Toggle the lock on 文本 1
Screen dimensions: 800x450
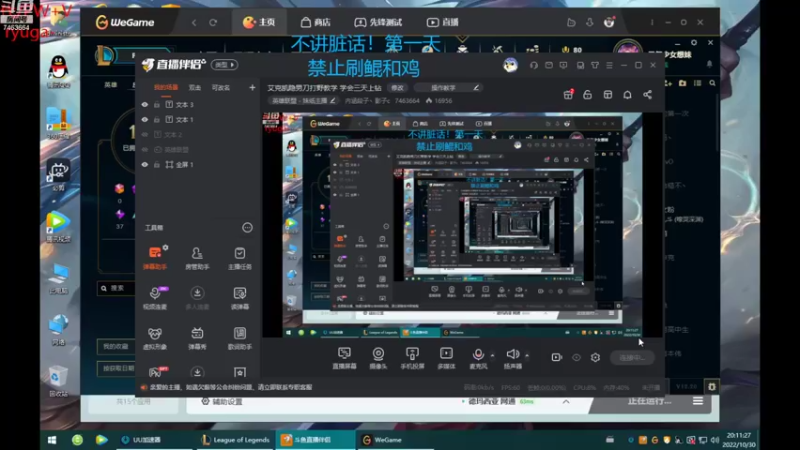coord(157,119)
